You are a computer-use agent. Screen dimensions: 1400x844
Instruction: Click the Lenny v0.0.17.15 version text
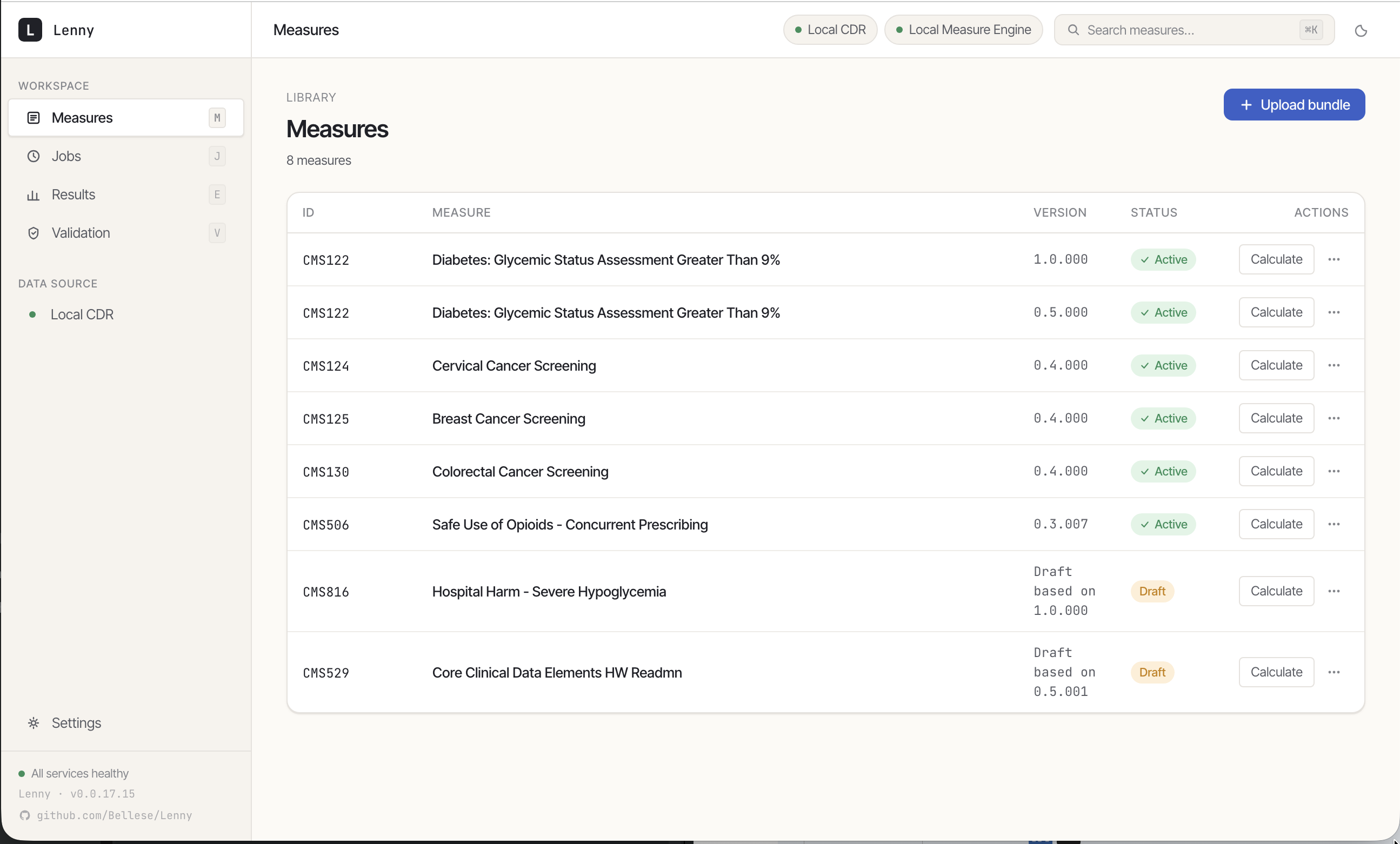point(77,794)
